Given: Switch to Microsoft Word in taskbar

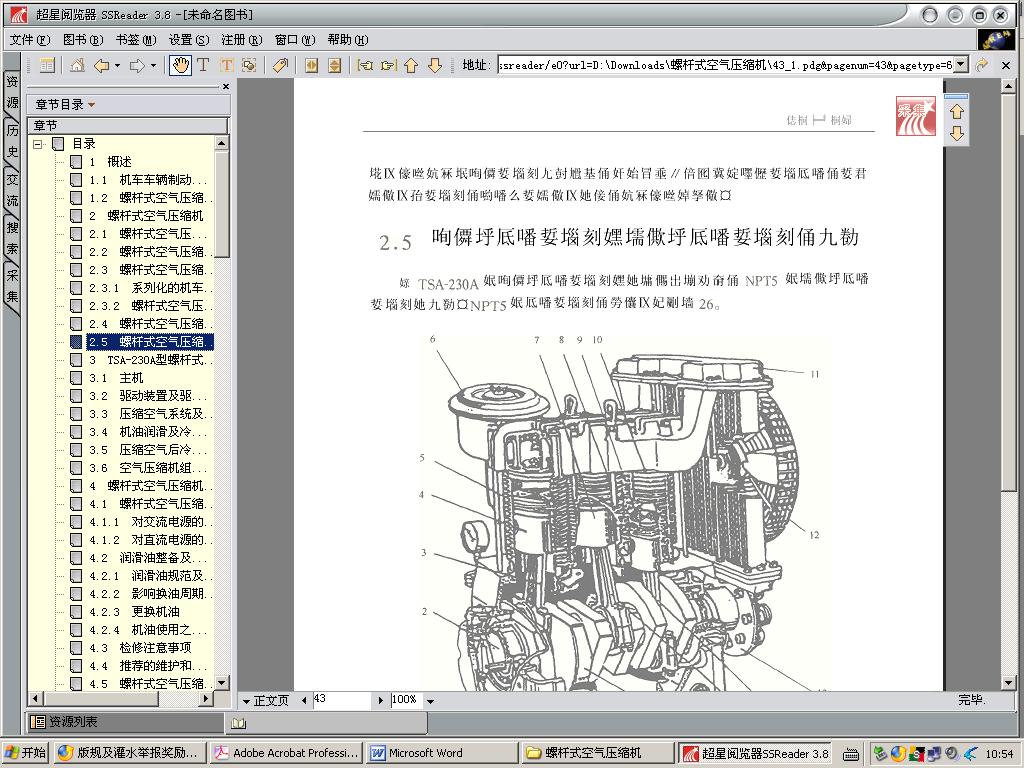Looking at the screenshot, I should coord(441,753).
